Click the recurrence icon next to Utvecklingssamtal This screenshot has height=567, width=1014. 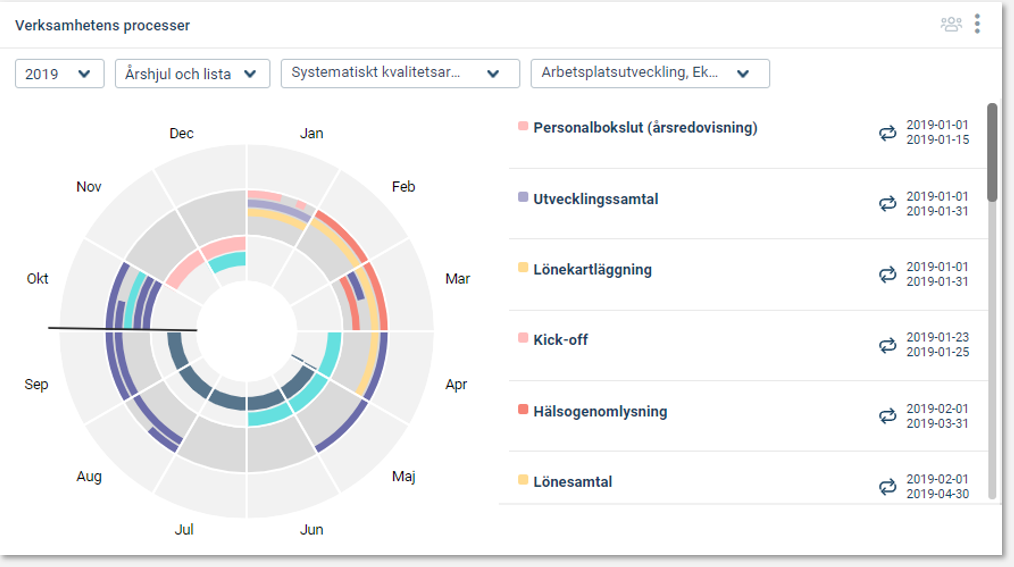887,204
